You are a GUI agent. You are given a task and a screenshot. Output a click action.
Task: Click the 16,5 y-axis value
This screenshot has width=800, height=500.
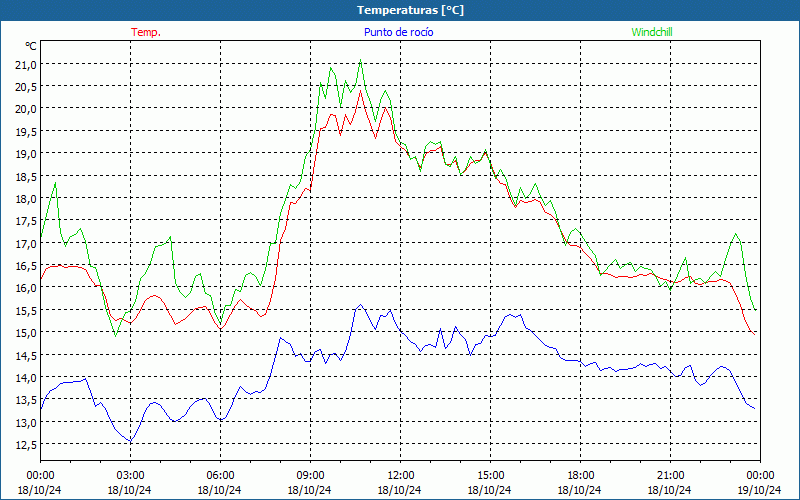(27, 265)
